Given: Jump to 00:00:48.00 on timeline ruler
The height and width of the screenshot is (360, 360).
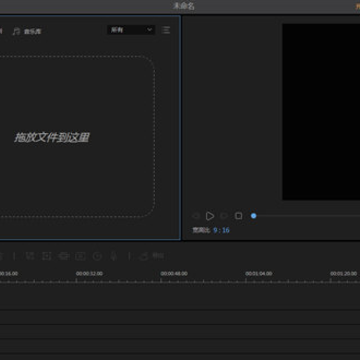Looking at the screenshot, I should 174,274.
